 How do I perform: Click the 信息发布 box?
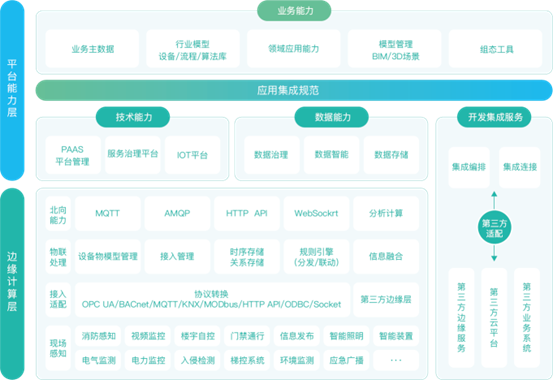click(297, 336)
